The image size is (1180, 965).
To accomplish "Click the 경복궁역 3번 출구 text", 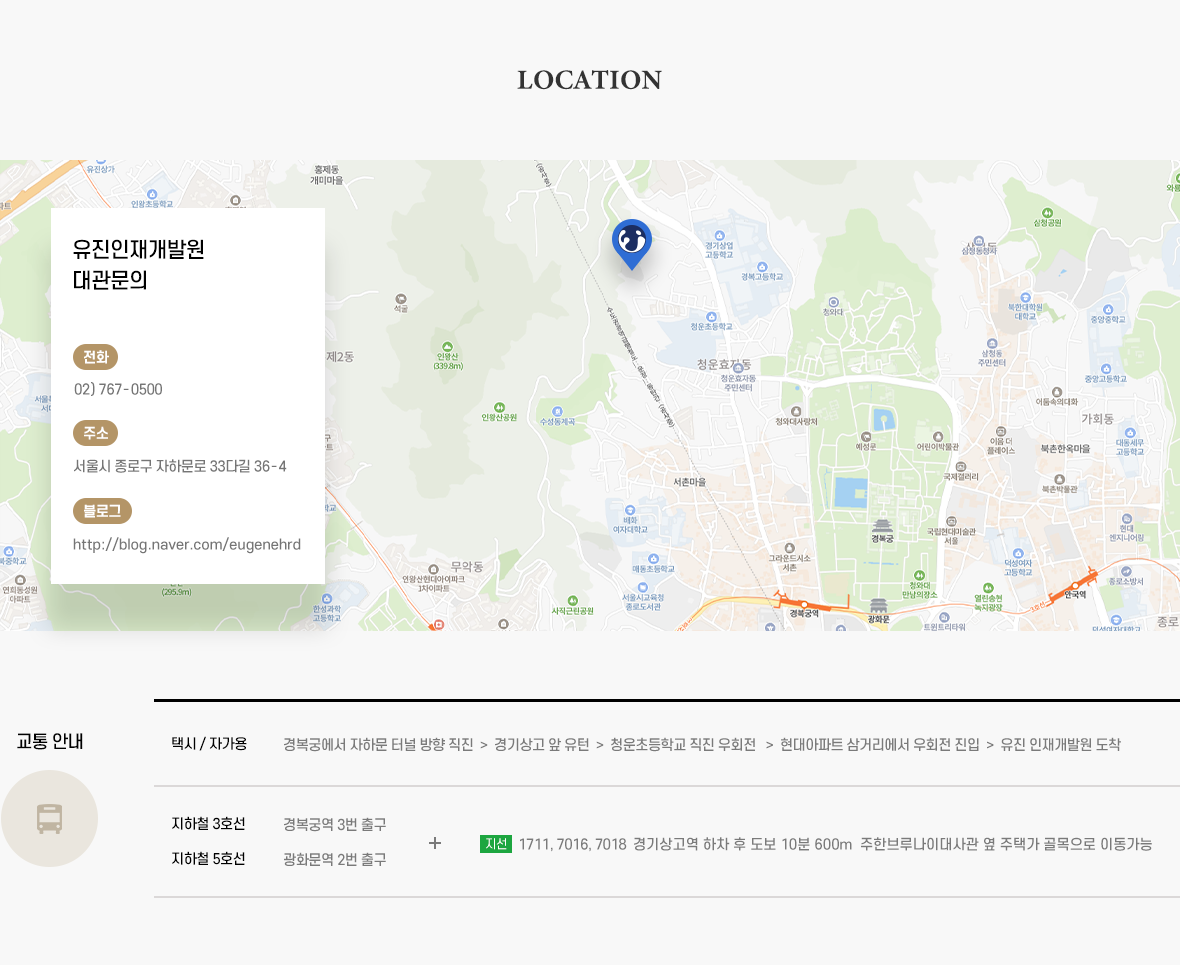I will pos(335,824).
